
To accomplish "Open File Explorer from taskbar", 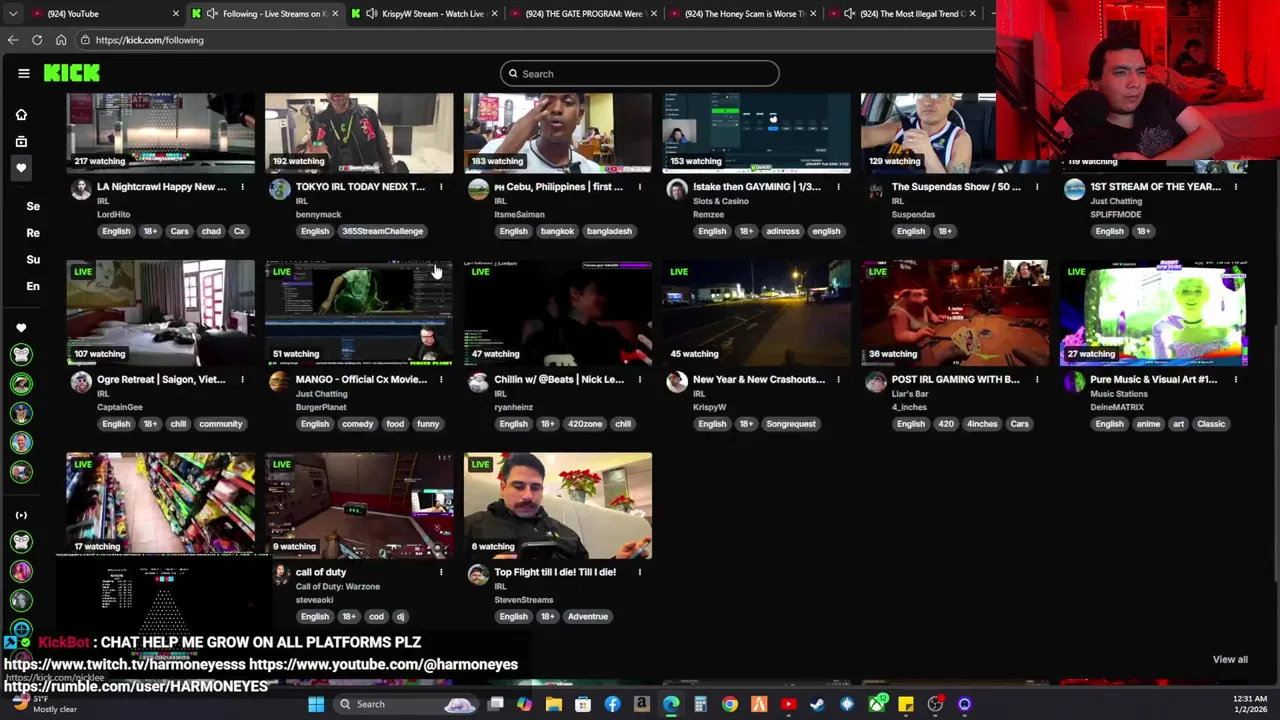I will [x=554, y=704].
